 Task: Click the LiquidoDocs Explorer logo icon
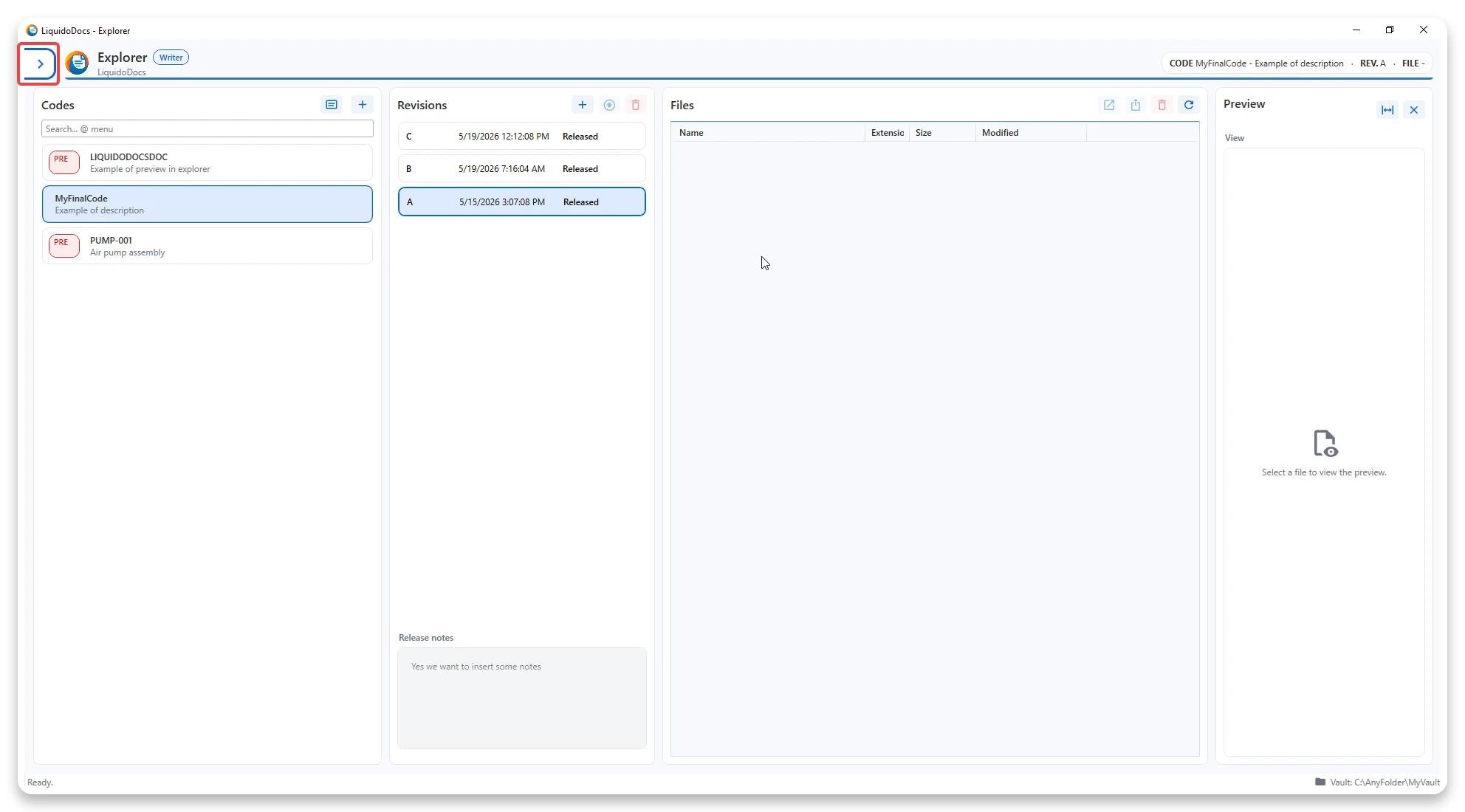click(78, 63)
